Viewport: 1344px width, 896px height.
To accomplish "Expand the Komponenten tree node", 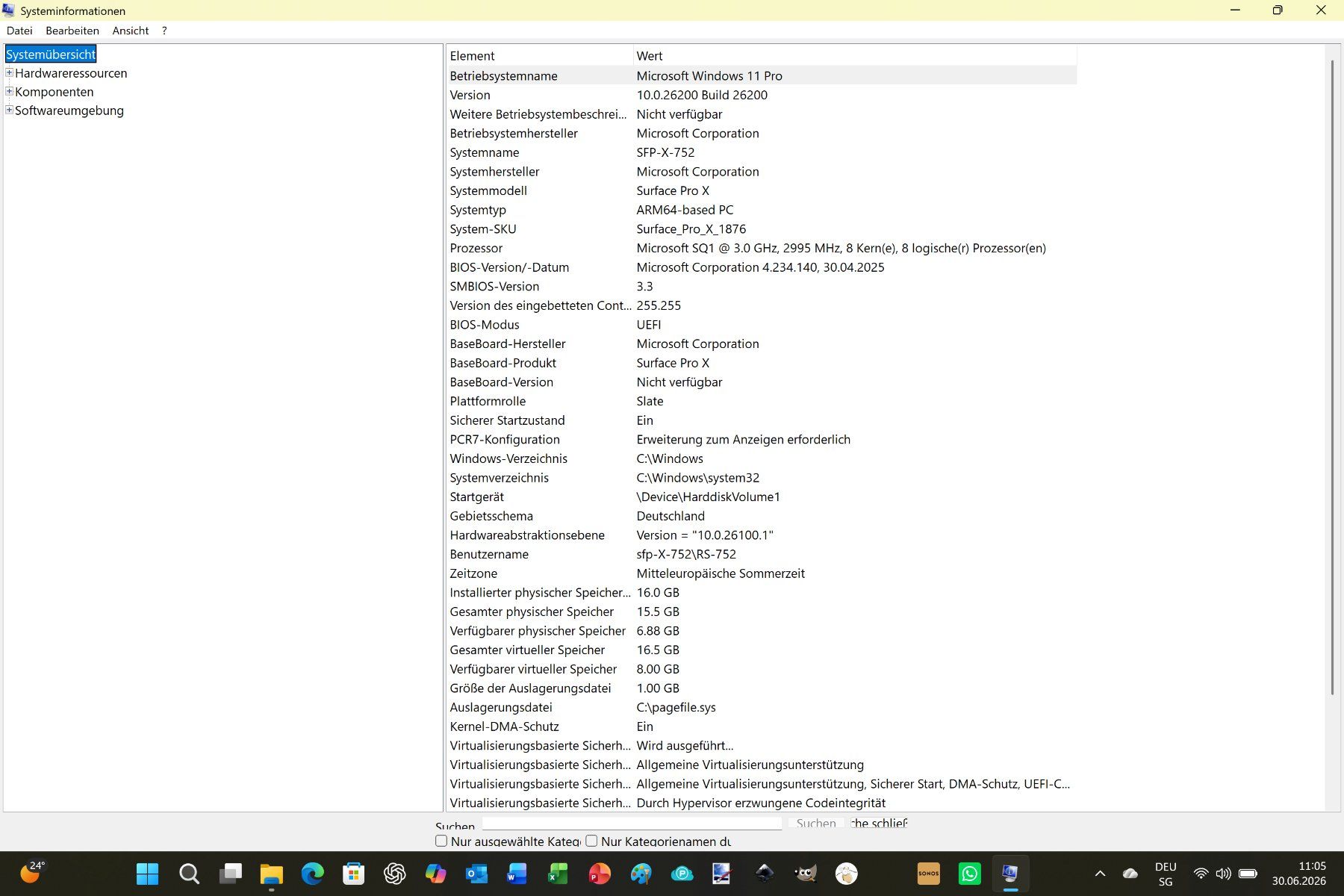I will click(10, 91).
